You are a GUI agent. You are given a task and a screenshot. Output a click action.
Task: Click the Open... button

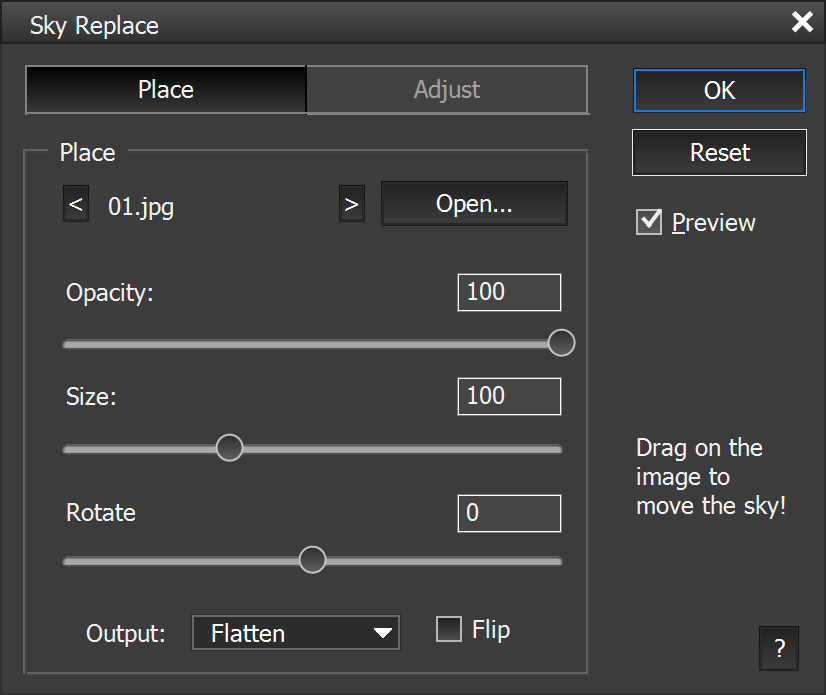click(x=474, y=204)
